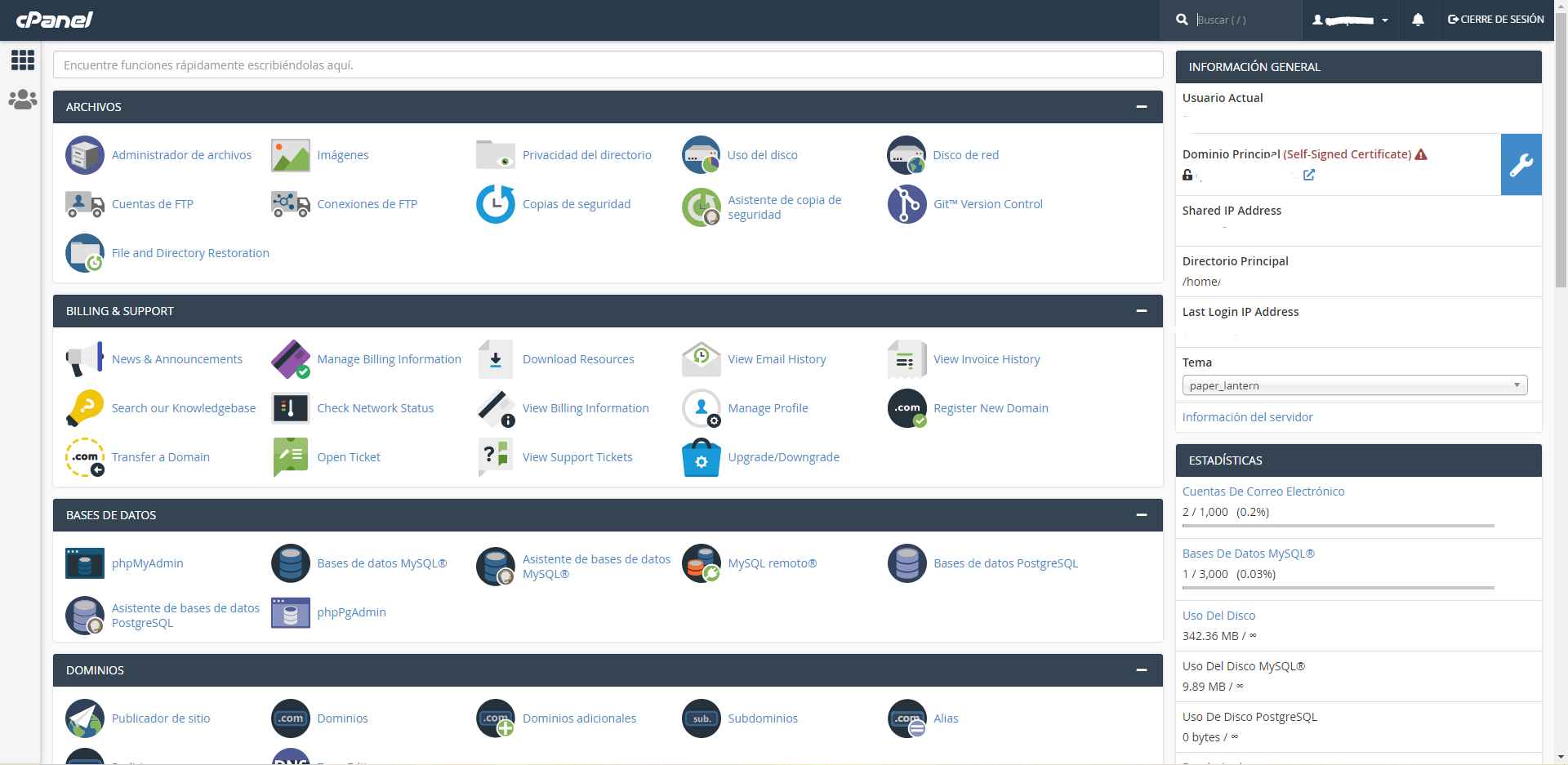Click the Privacidad del directorio icon
This screenshot has height=765, width=1568.
[496, 155]
